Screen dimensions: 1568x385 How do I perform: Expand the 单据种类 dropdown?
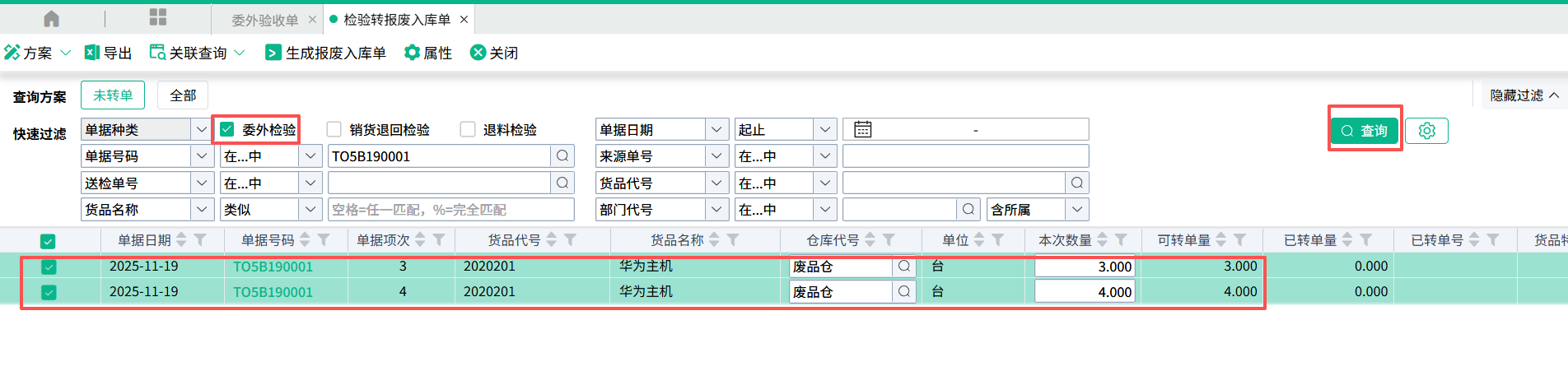(x=201, y=129)
